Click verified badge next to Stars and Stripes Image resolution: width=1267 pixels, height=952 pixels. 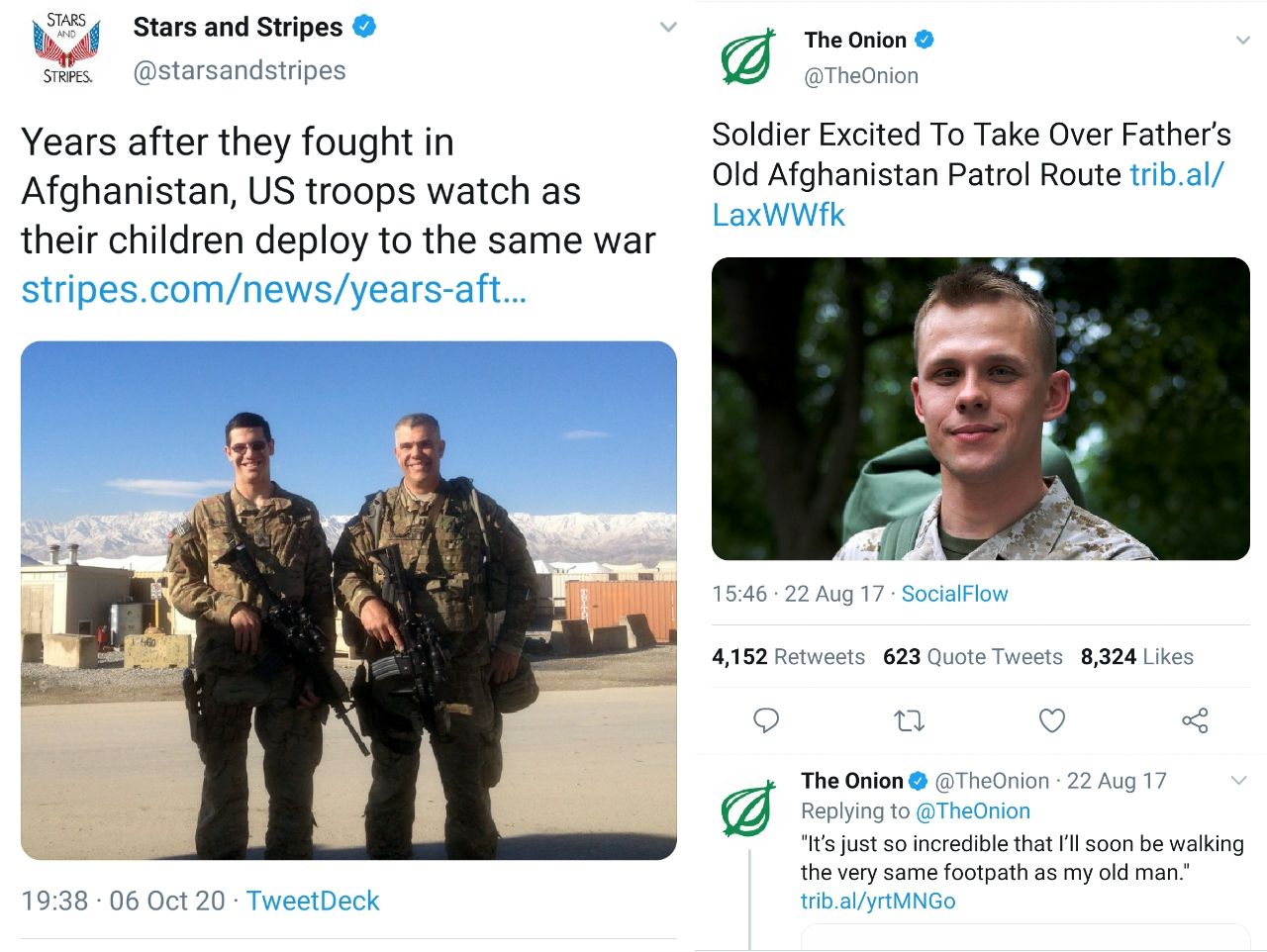[364, 28]
